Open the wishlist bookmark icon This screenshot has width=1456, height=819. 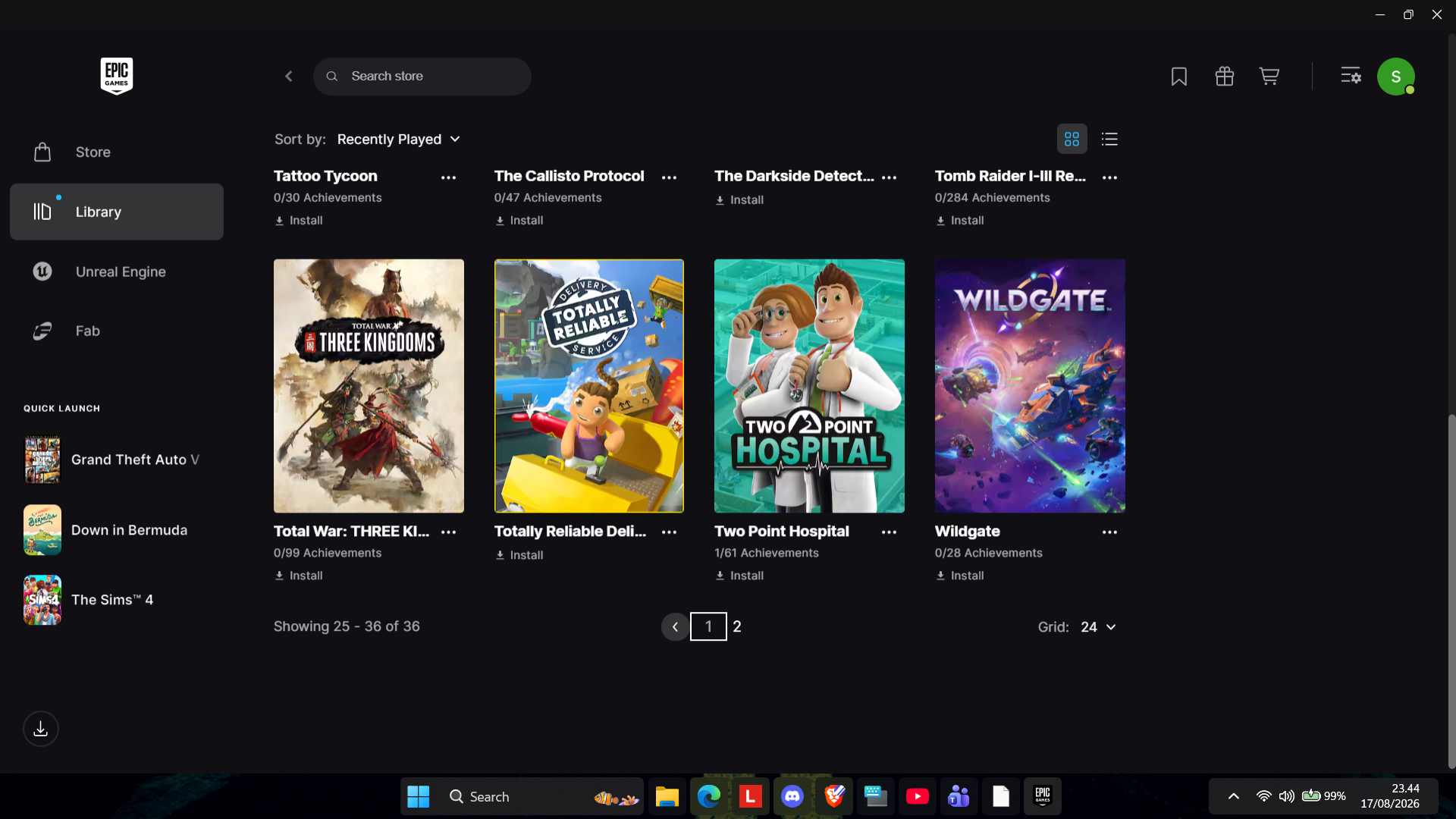coord(1179,76)
